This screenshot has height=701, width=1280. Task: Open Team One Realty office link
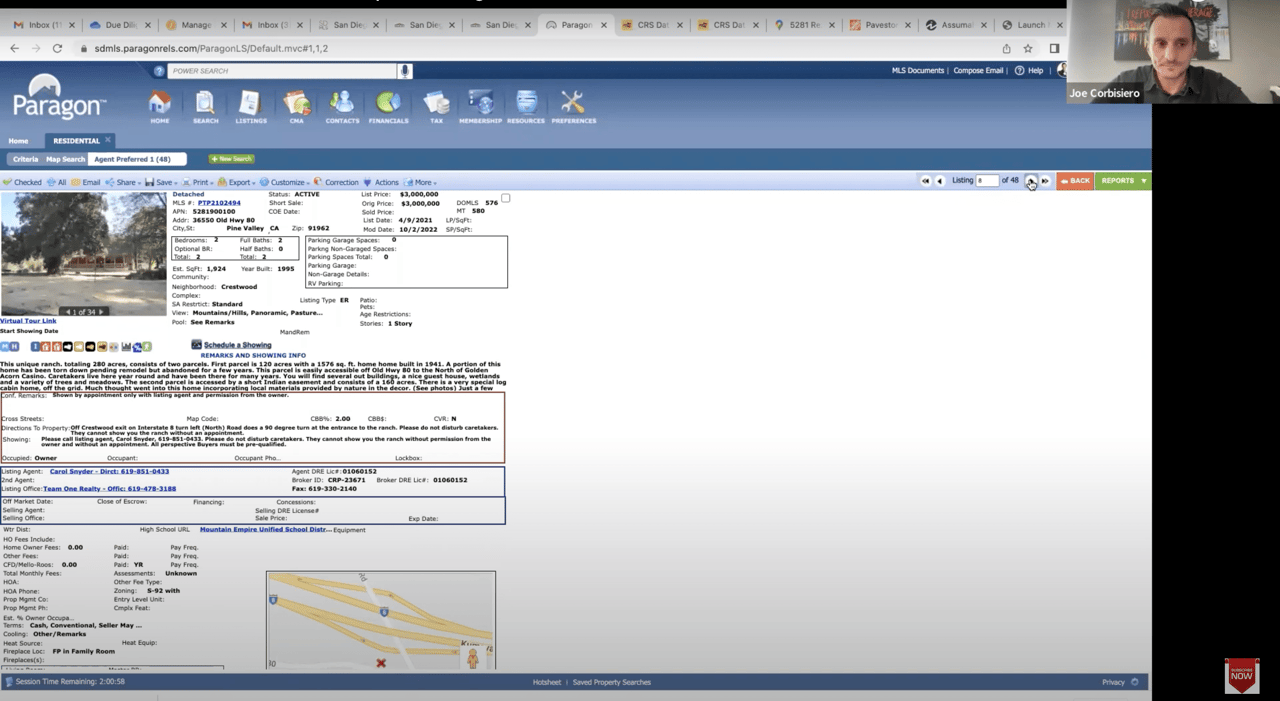(109, 489)
